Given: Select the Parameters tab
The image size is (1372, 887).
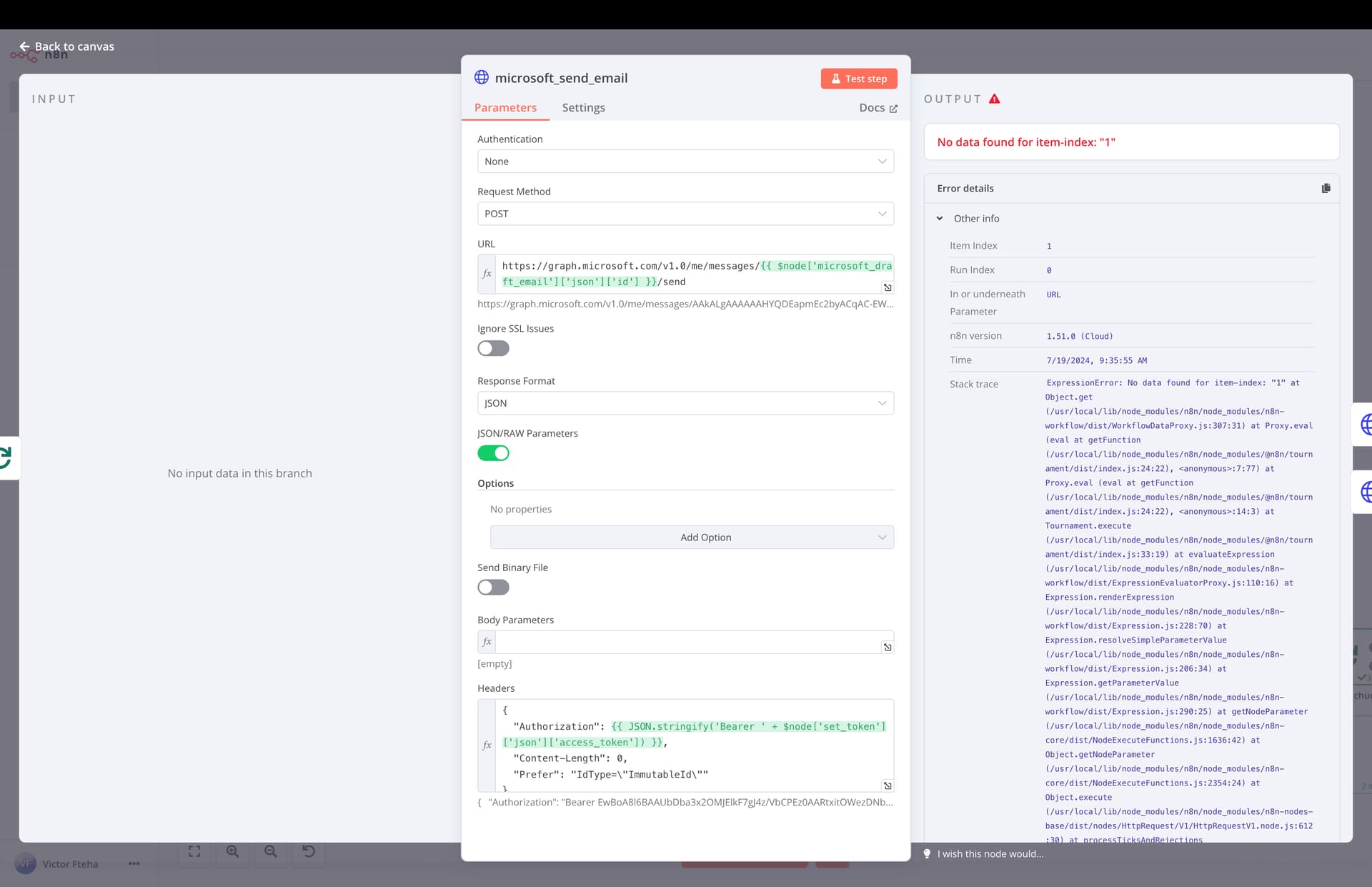Looking at the screenshot, I should pos(505,108).
